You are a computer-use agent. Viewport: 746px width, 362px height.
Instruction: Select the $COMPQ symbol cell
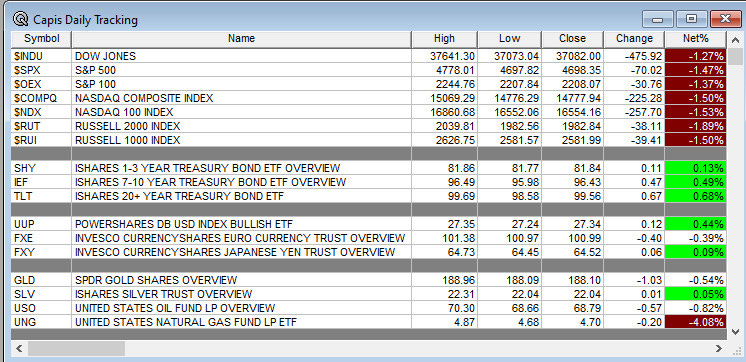click(x=41, y=98)
